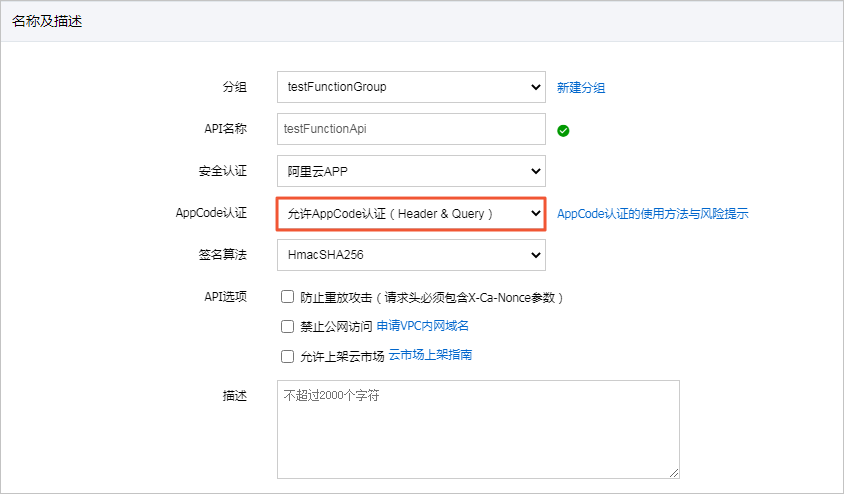Open the 签名算法 dropdown showing HmacSHA256
844x494 pixels.
click(411, 255)
